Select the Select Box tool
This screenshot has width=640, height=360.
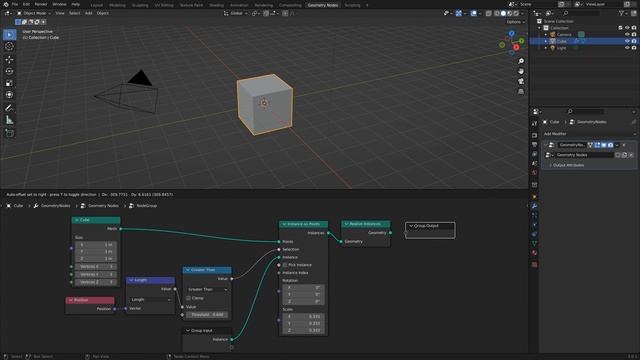coord(9,35)
